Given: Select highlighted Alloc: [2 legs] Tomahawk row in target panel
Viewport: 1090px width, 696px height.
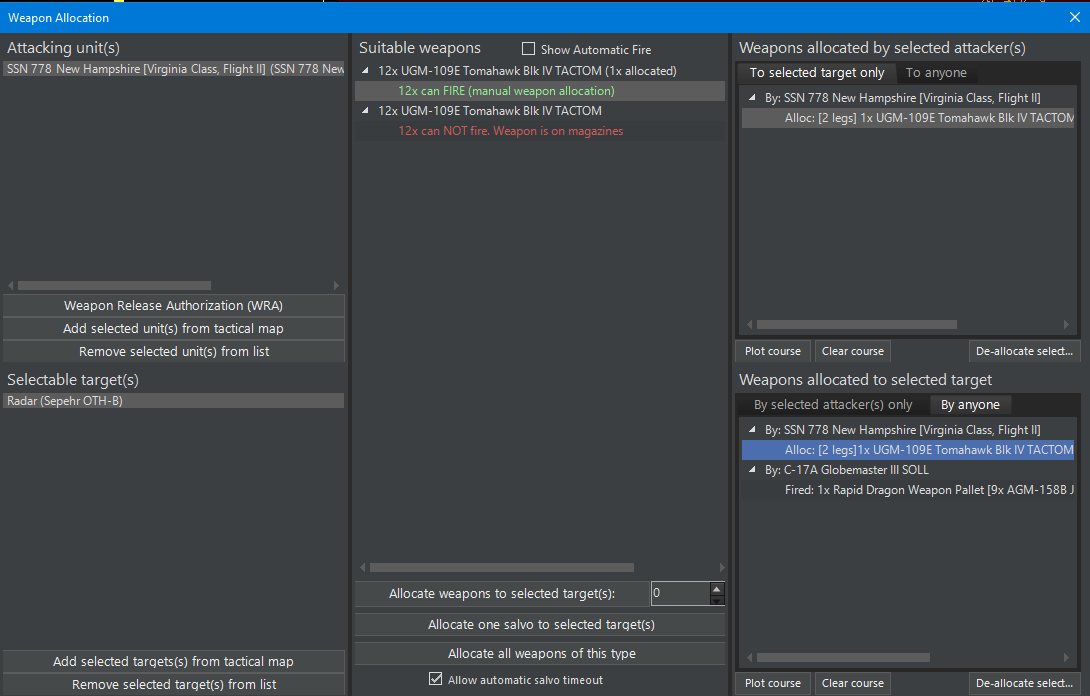Looking at the screenshot, I should point(908,450).
